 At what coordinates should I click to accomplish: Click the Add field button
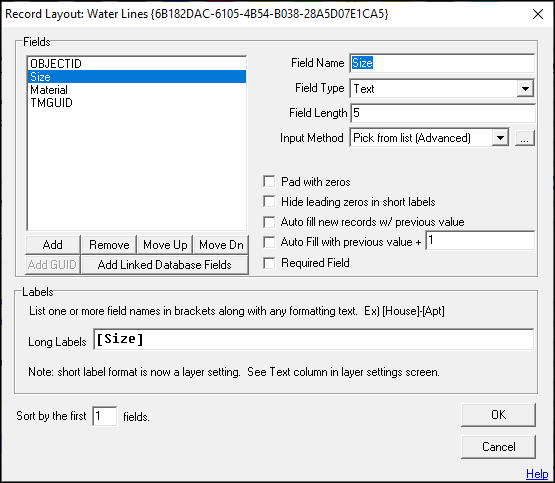coord(53,245)
